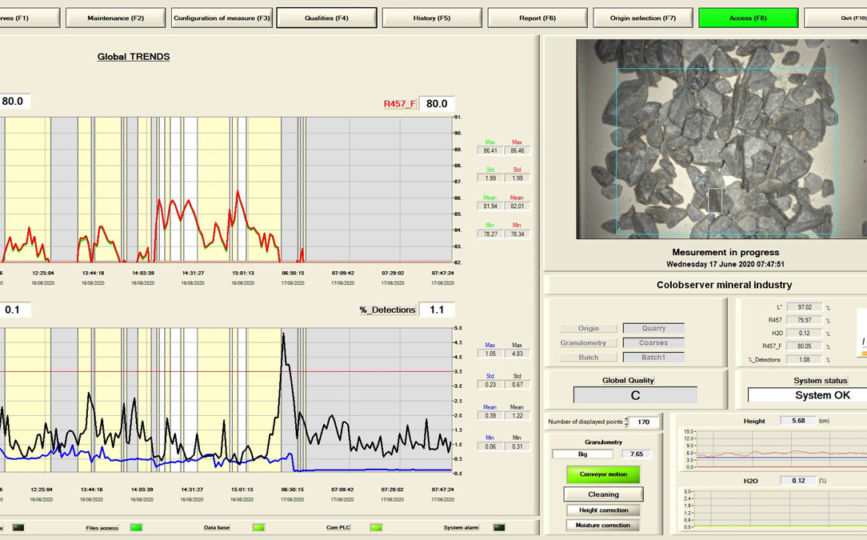Screen dimensions: 867x540
Task: Click the R457 value 79.97
Action: [805, 320]
